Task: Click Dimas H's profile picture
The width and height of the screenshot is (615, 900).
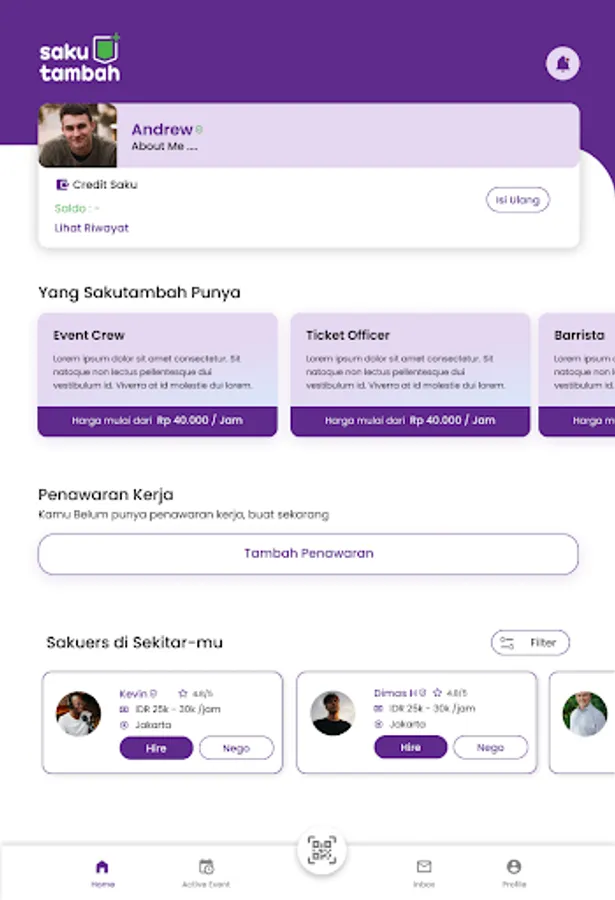Action: (332, 713)
